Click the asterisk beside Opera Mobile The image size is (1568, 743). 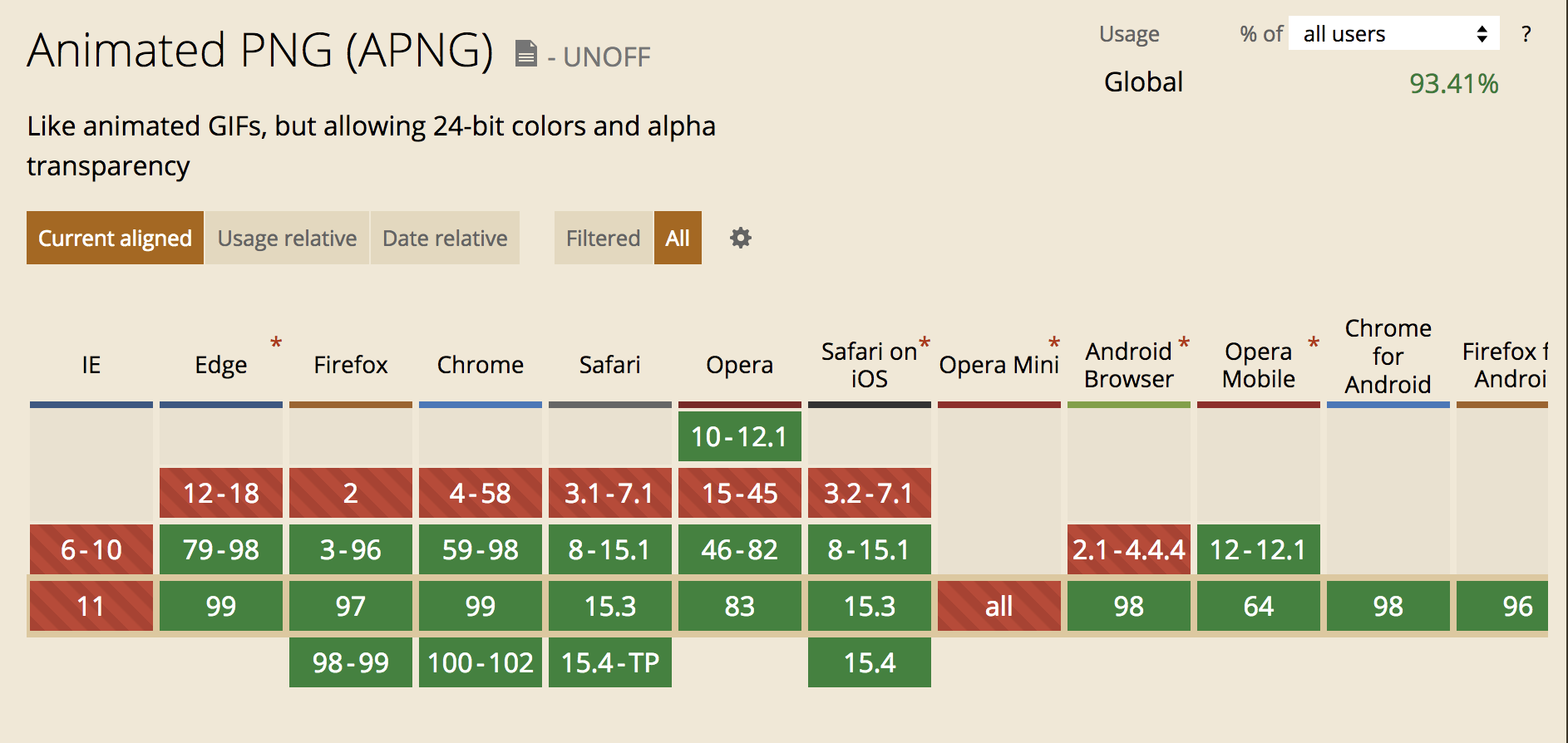tap(1314, 342)
